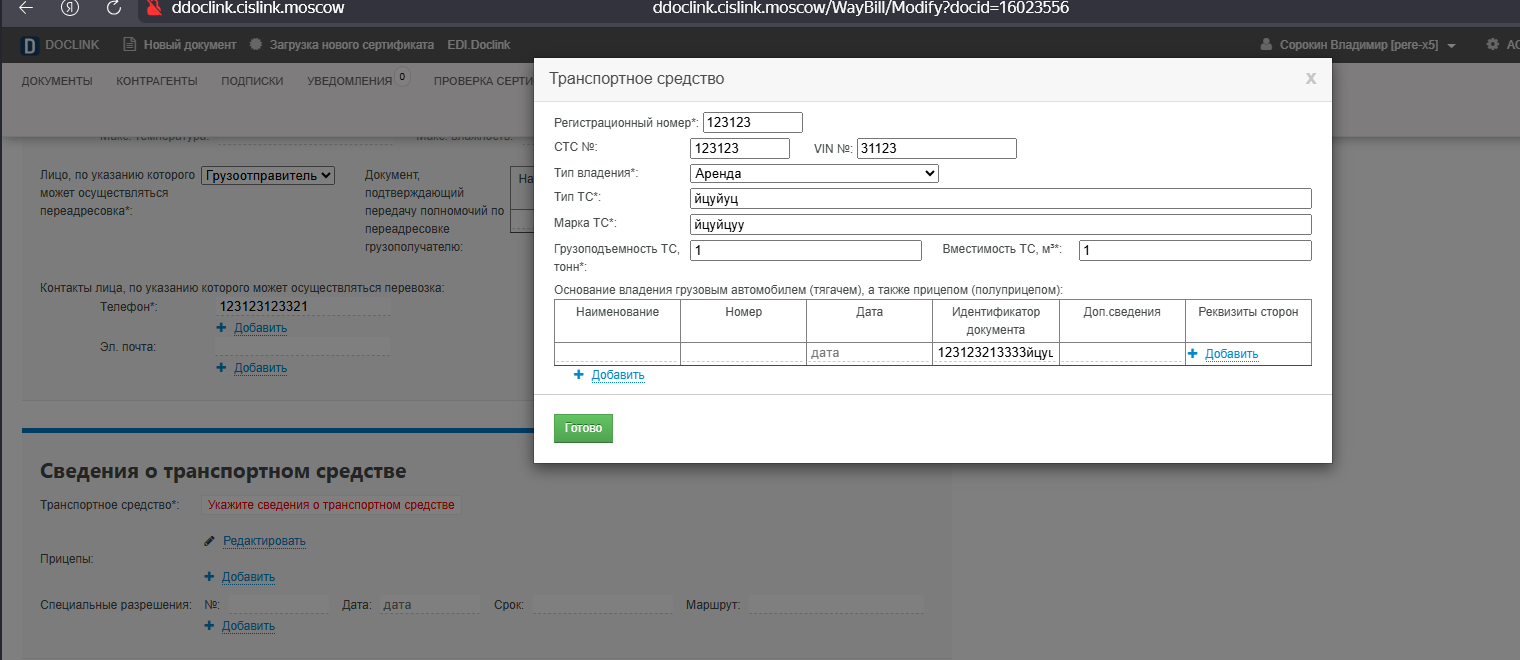Screen dimensions: 1520x660
Task: Close the Транспортное средство dialog
Action: coord(1311,79)
